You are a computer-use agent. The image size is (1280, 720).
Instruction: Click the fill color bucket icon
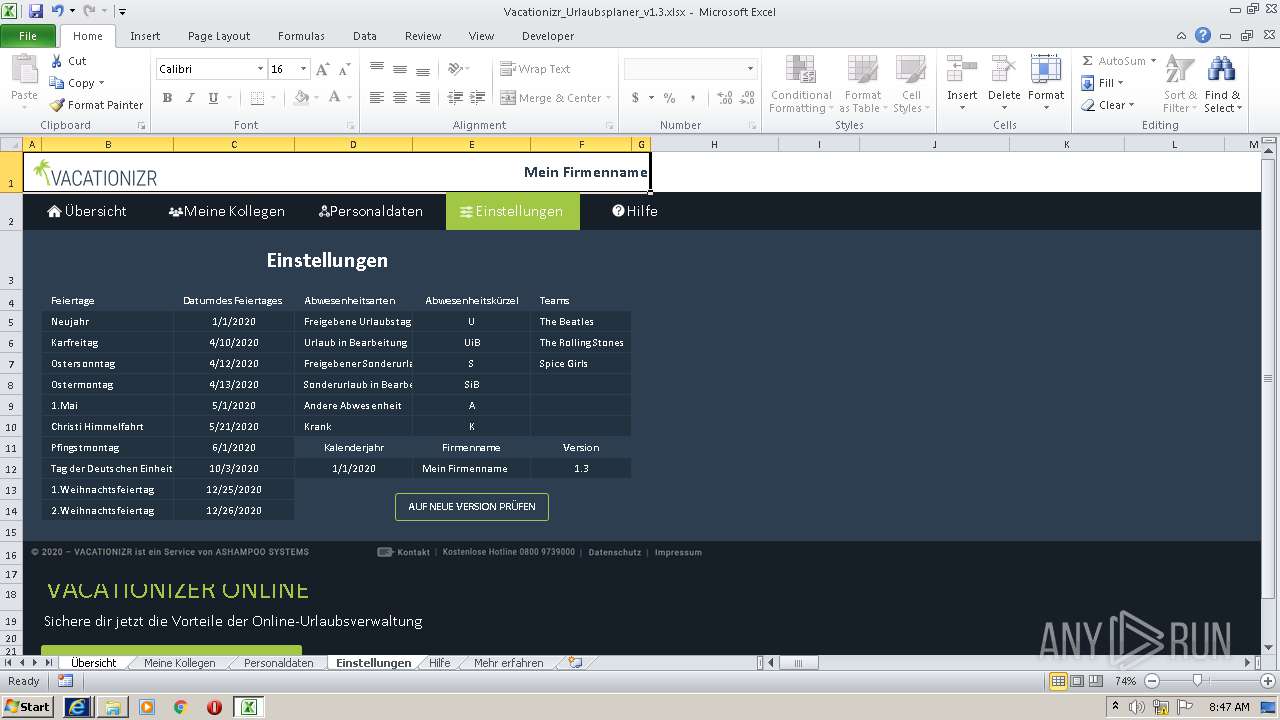point(302,98)
